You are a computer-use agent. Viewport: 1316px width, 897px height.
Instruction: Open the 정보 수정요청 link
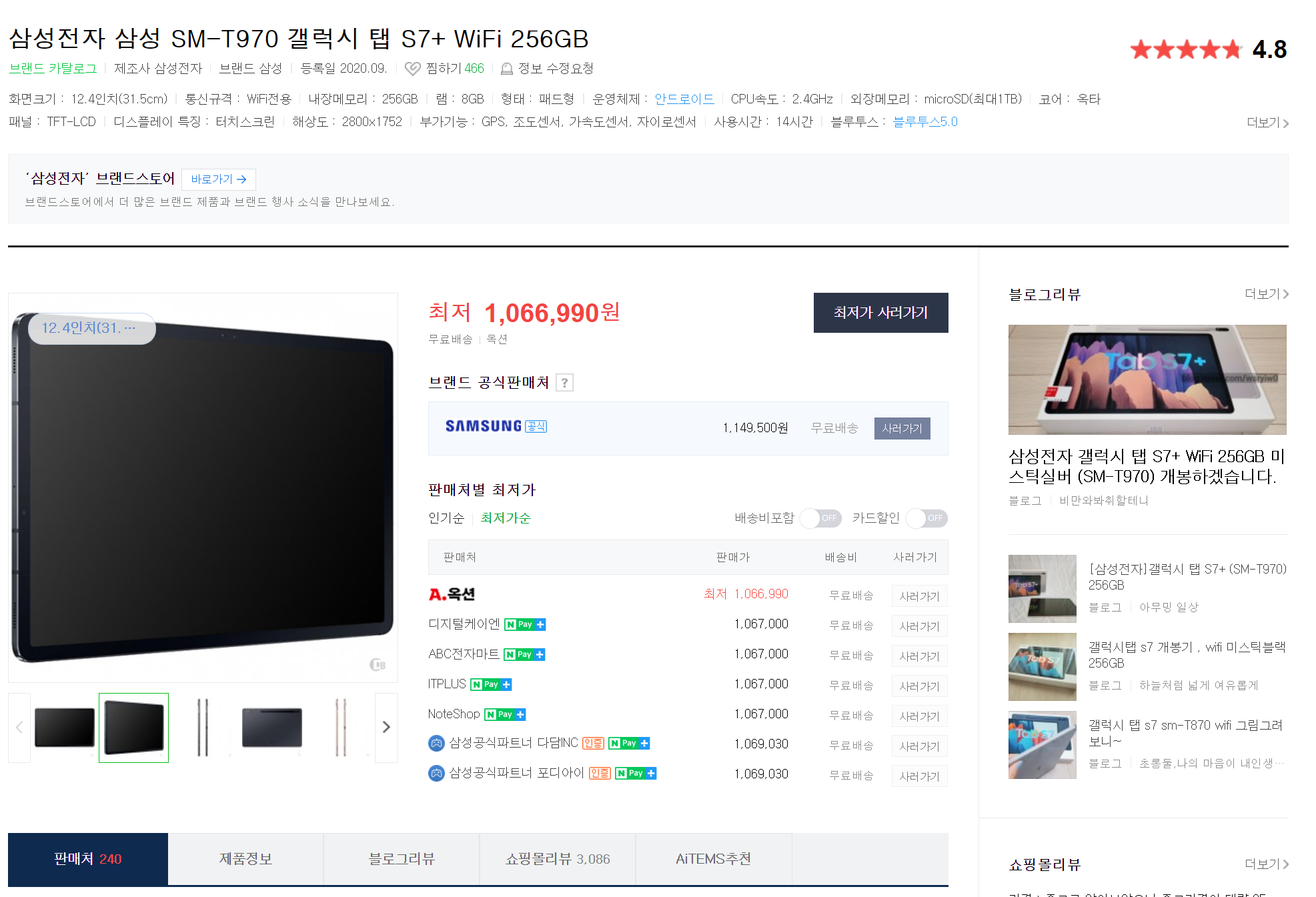(556, 69)
